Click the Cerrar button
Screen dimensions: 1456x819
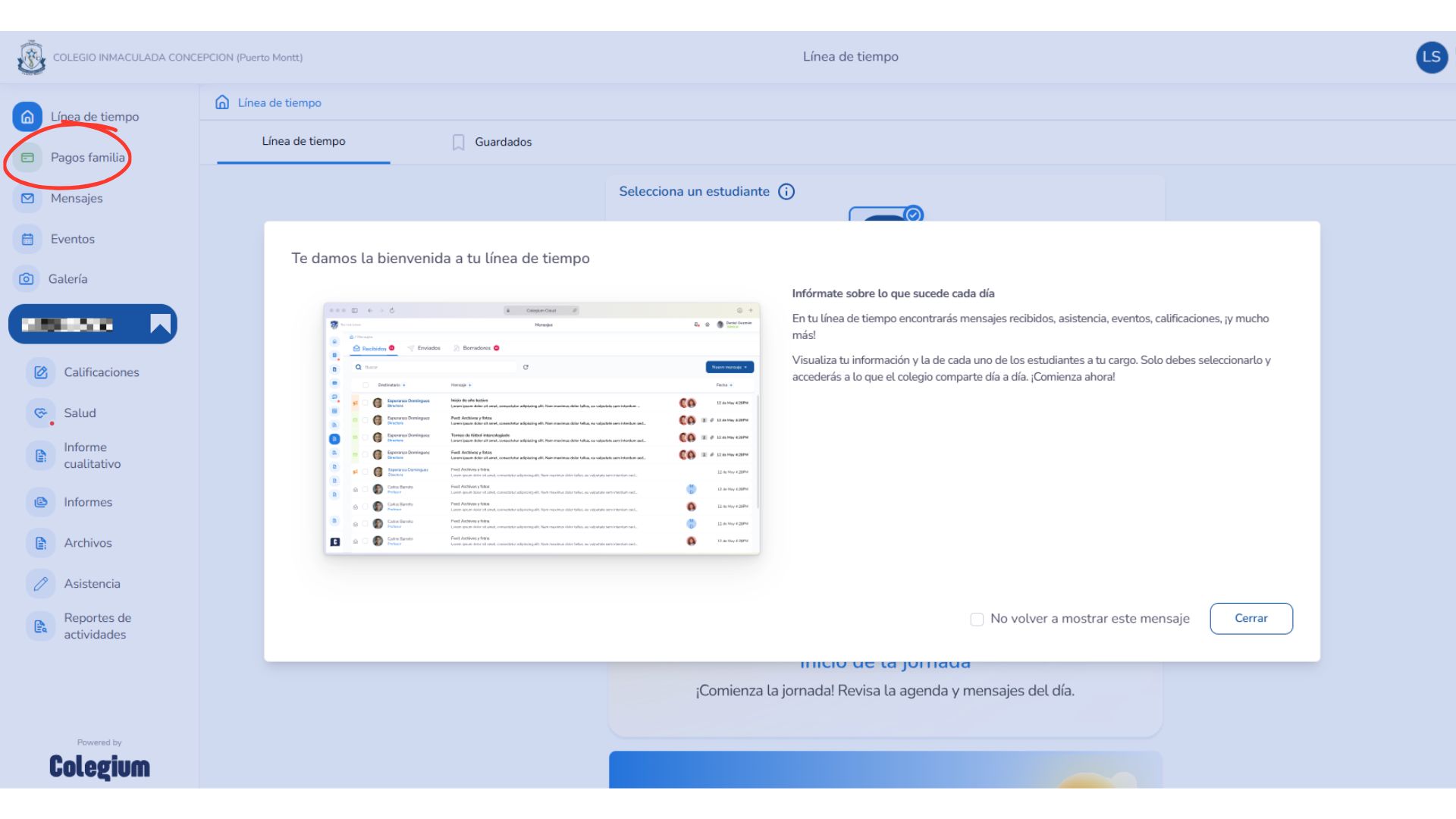tap(1250, 619)
